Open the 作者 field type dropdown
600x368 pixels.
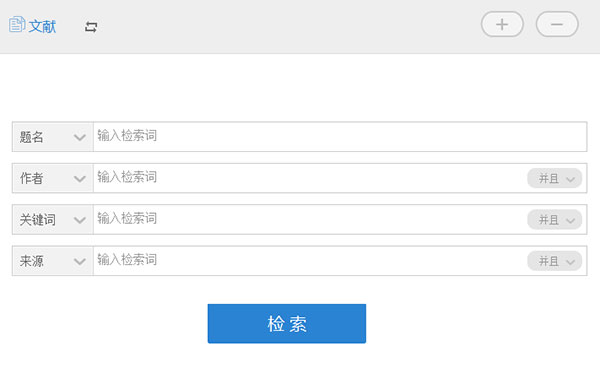[53, 178]
